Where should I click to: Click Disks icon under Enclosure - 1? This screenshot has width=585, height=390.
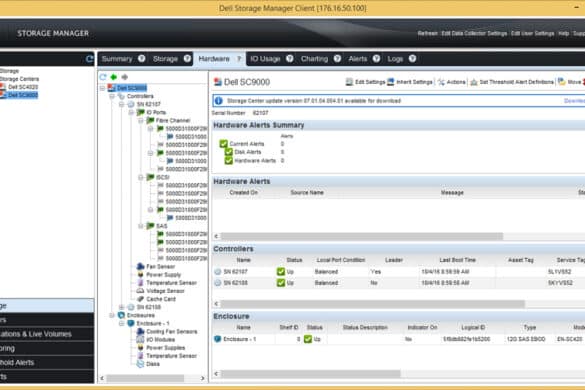coord(140,364)
